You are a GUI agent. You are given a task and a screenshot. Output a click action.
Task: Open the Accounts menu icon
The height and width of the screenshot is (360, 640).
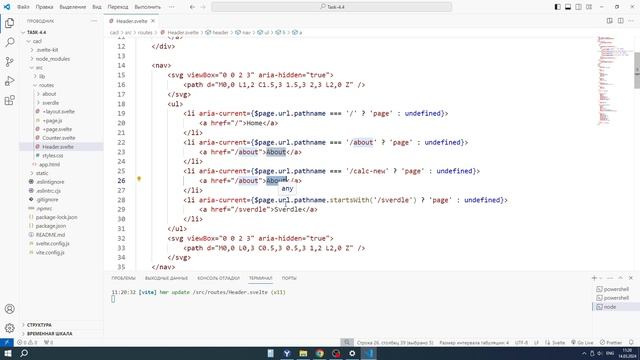pyautogui.click(x=10, y=309)
